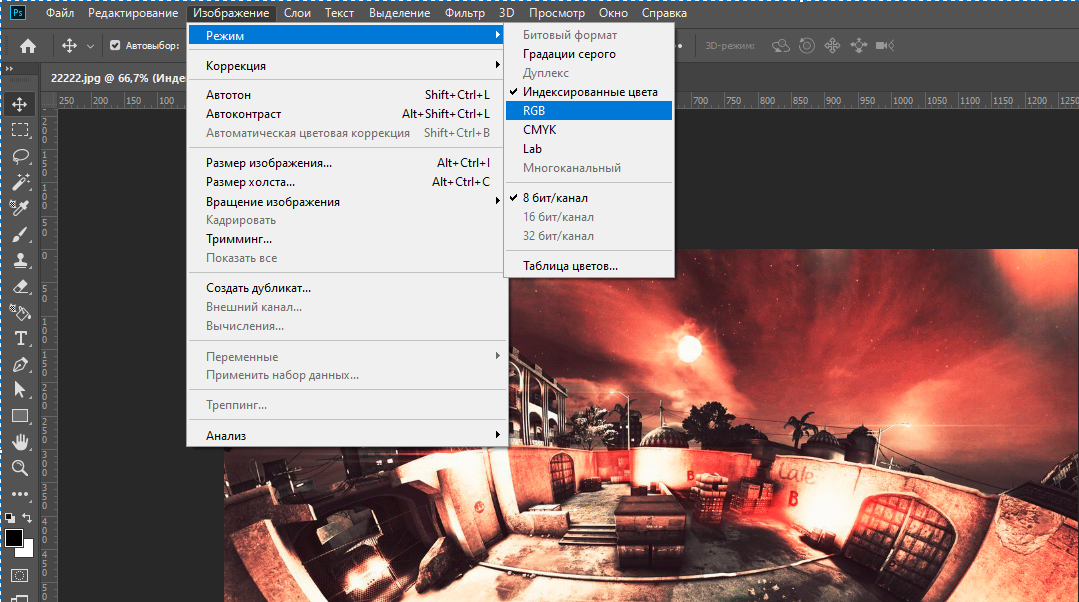
Task: Expand the Анализ submenu
Action: click(x=348, y=436)
